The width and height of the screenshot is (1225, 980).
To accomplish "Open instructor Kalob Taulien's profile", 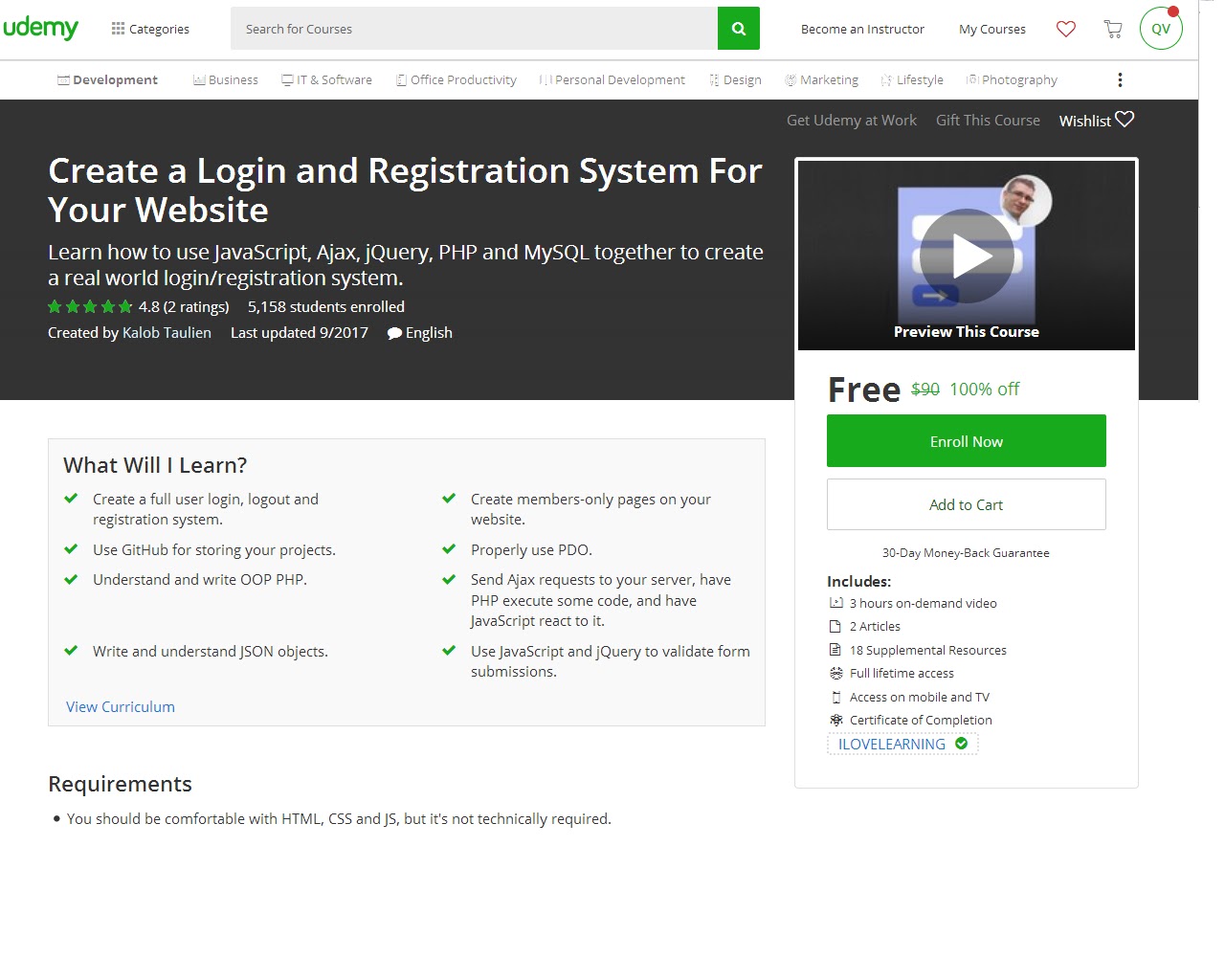I will 167,333.
